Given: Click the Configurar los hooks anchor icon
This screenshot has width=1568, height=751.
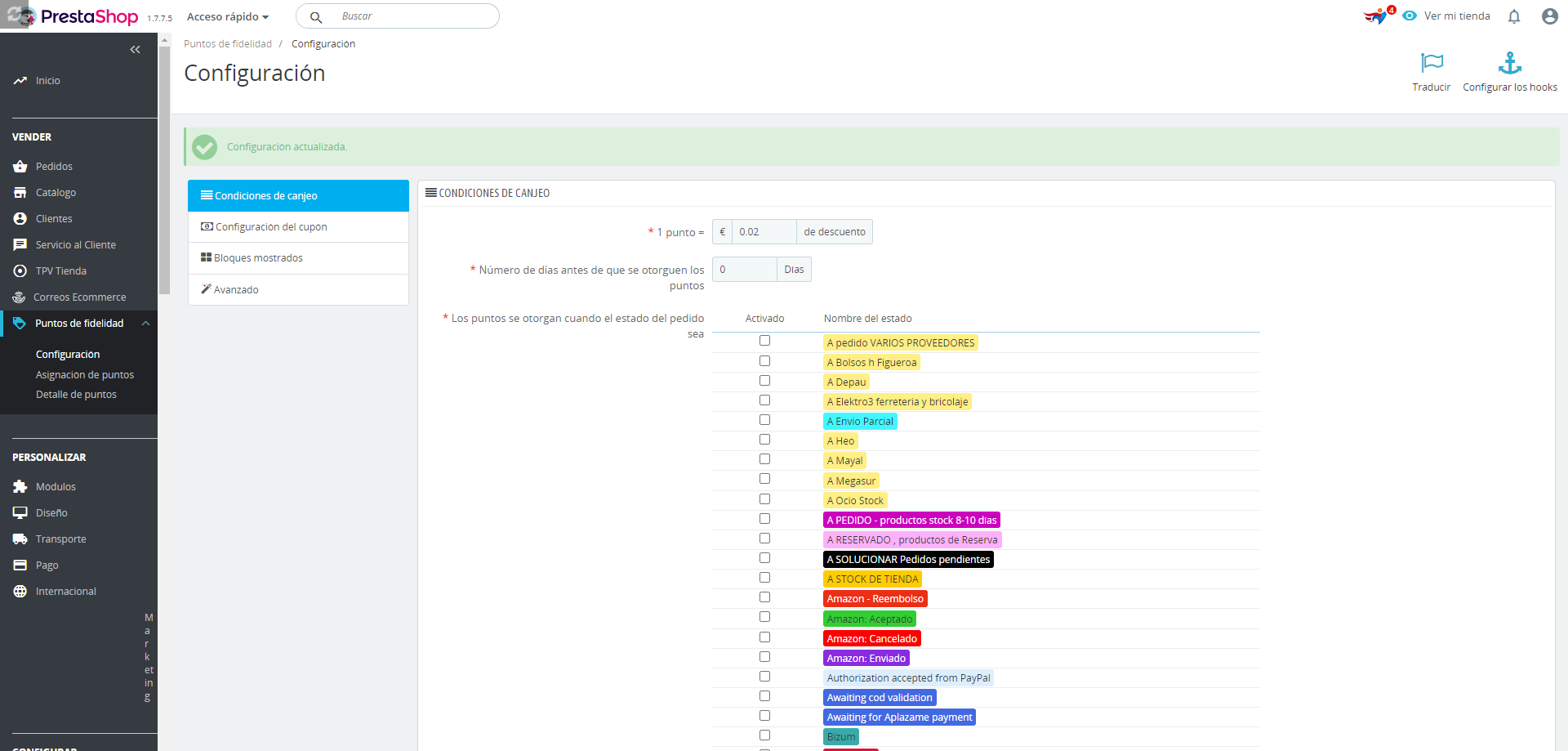Looking at the screenshot, I should 1510,63.
